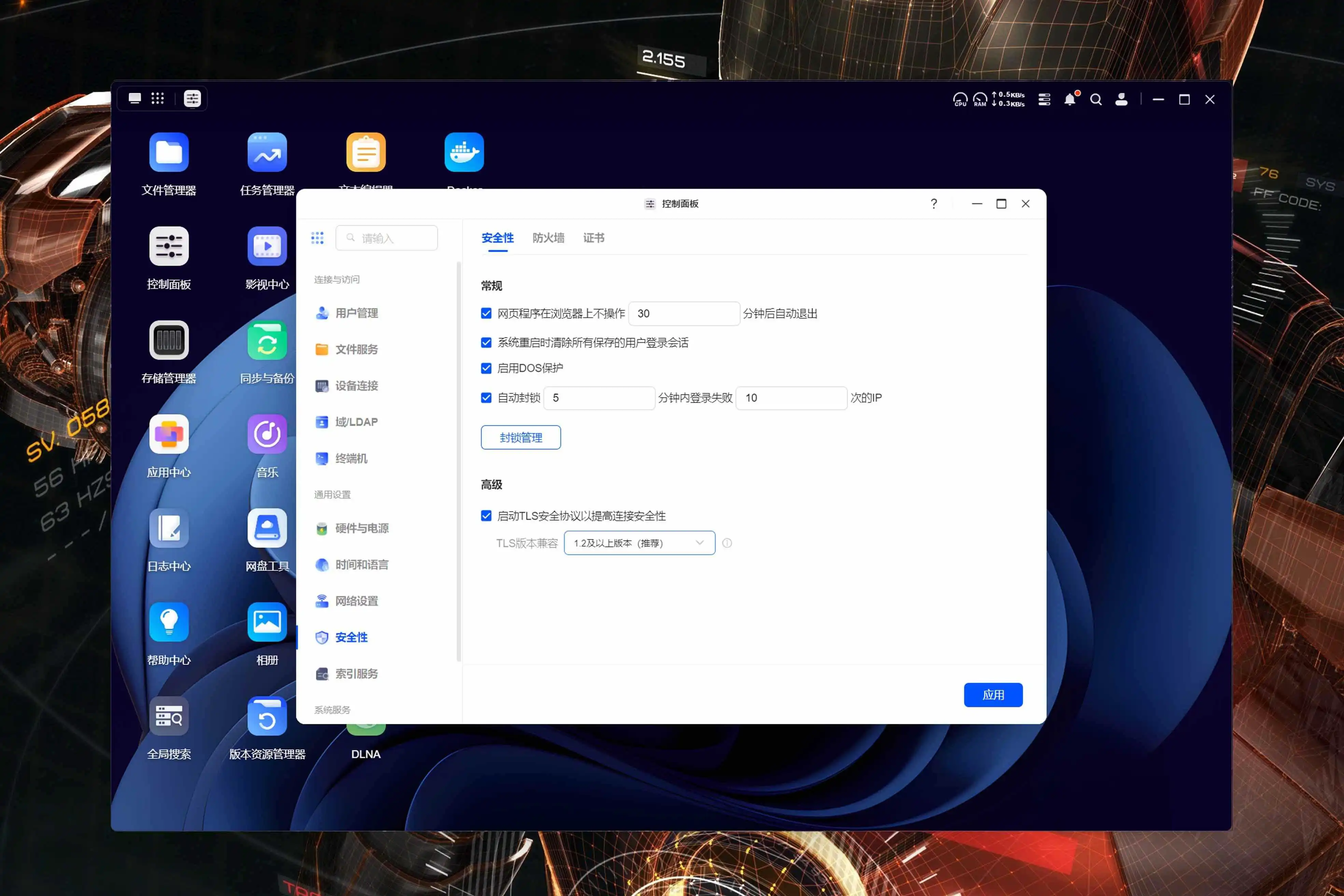Switch to the 证书 tab
The height and width of the screenshot is (896, 1344).
594,238
